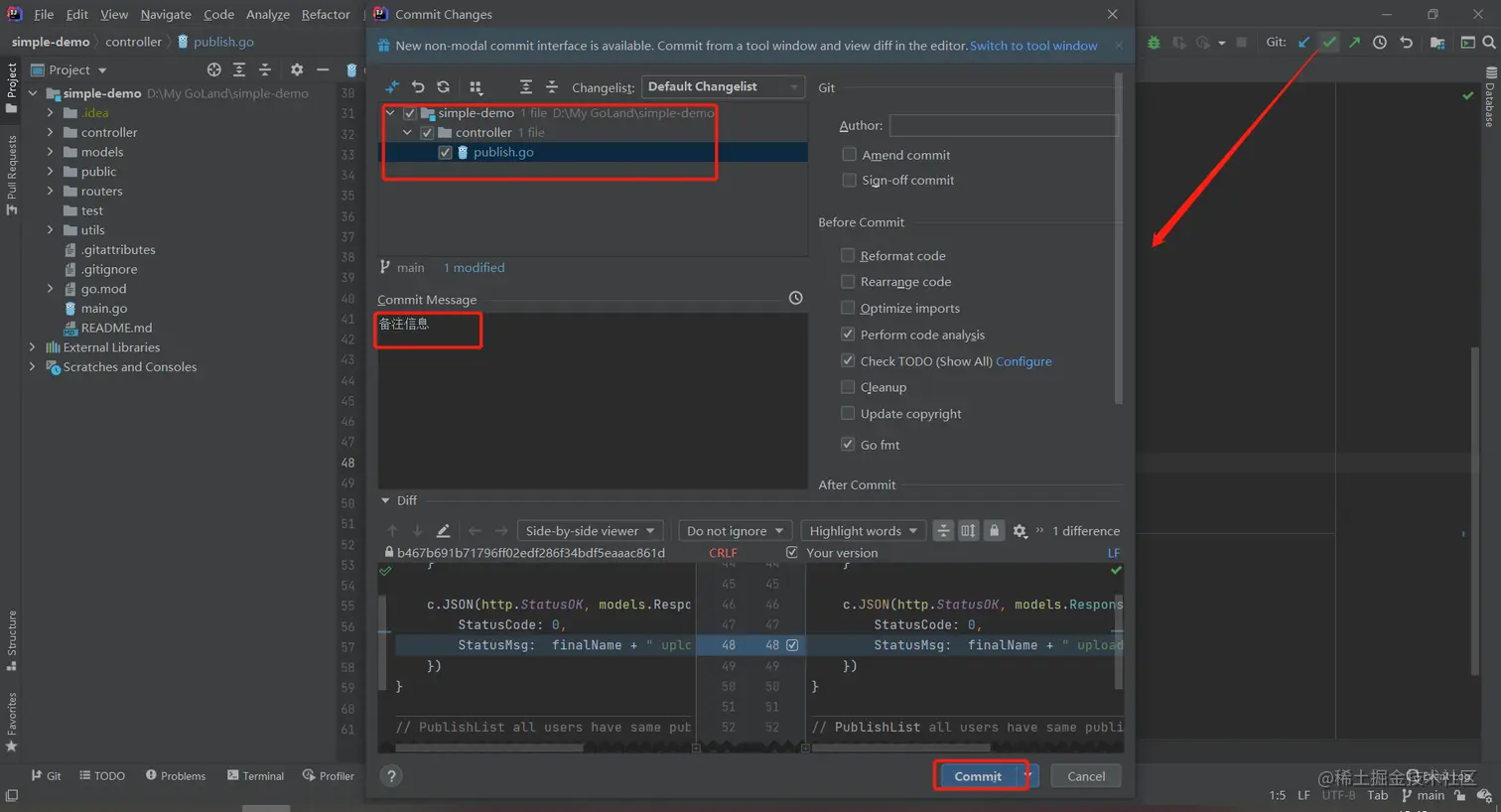Click the diff edit source pencil icon

444,531
